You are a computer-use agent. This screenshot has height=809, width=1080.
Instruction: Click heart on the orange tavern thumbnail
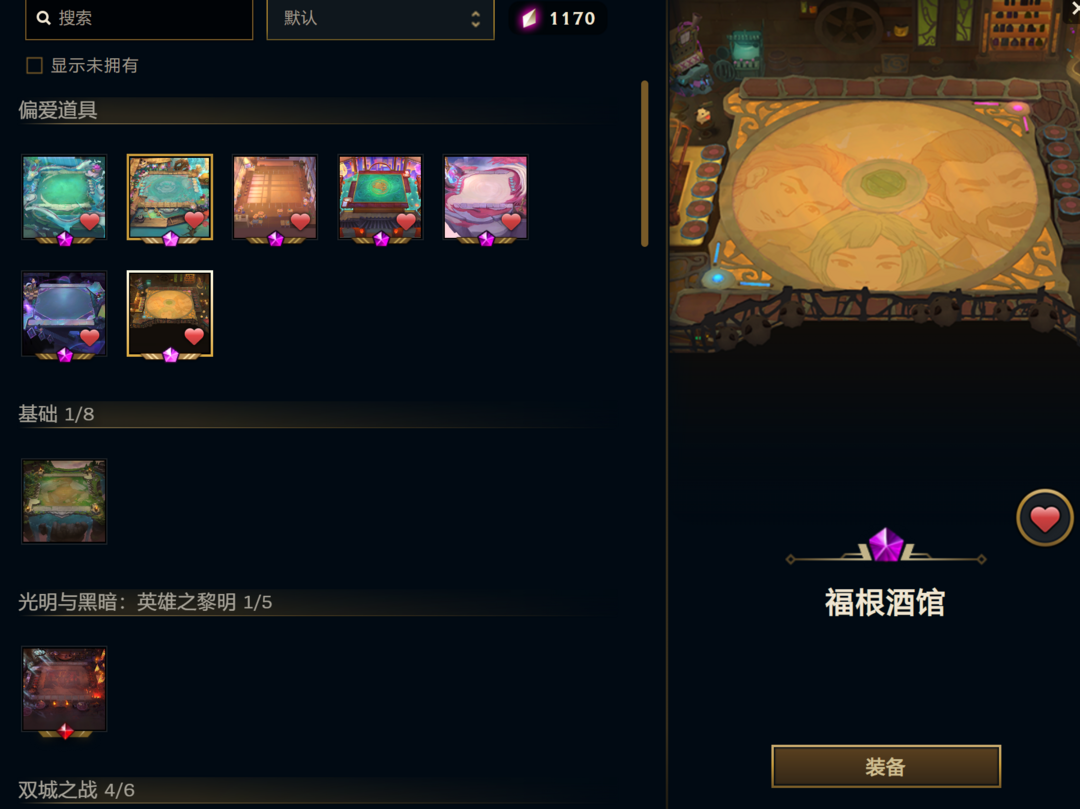click(x=194, y=336)
